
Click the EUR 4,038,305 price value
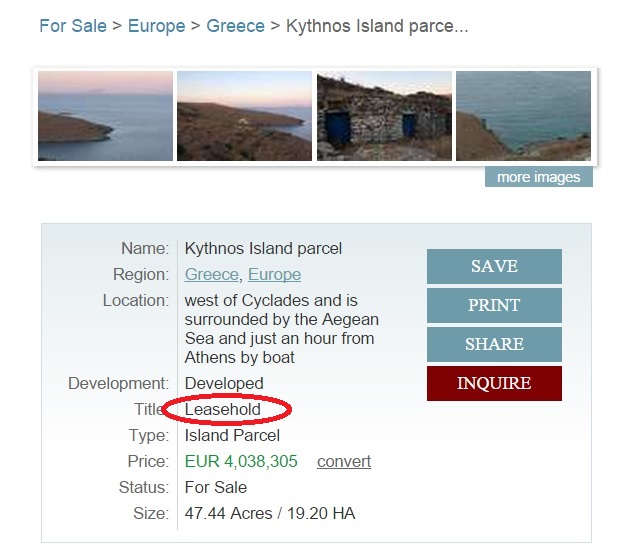(x=241, y=461)
